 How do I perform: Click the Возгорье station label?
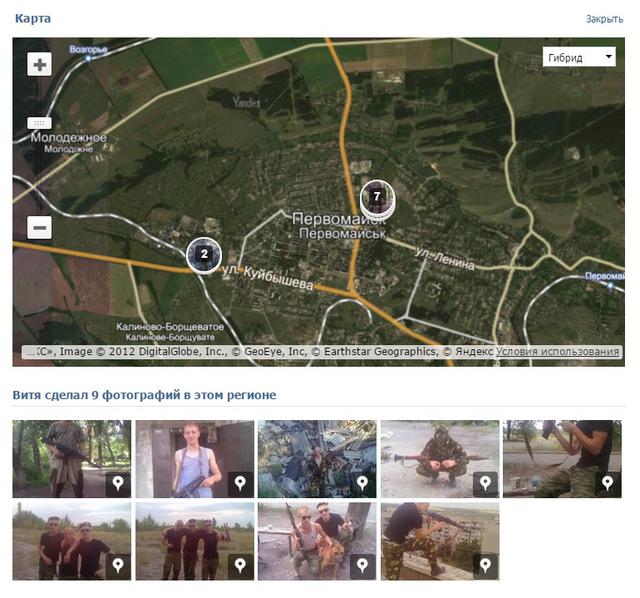(88, 49)
